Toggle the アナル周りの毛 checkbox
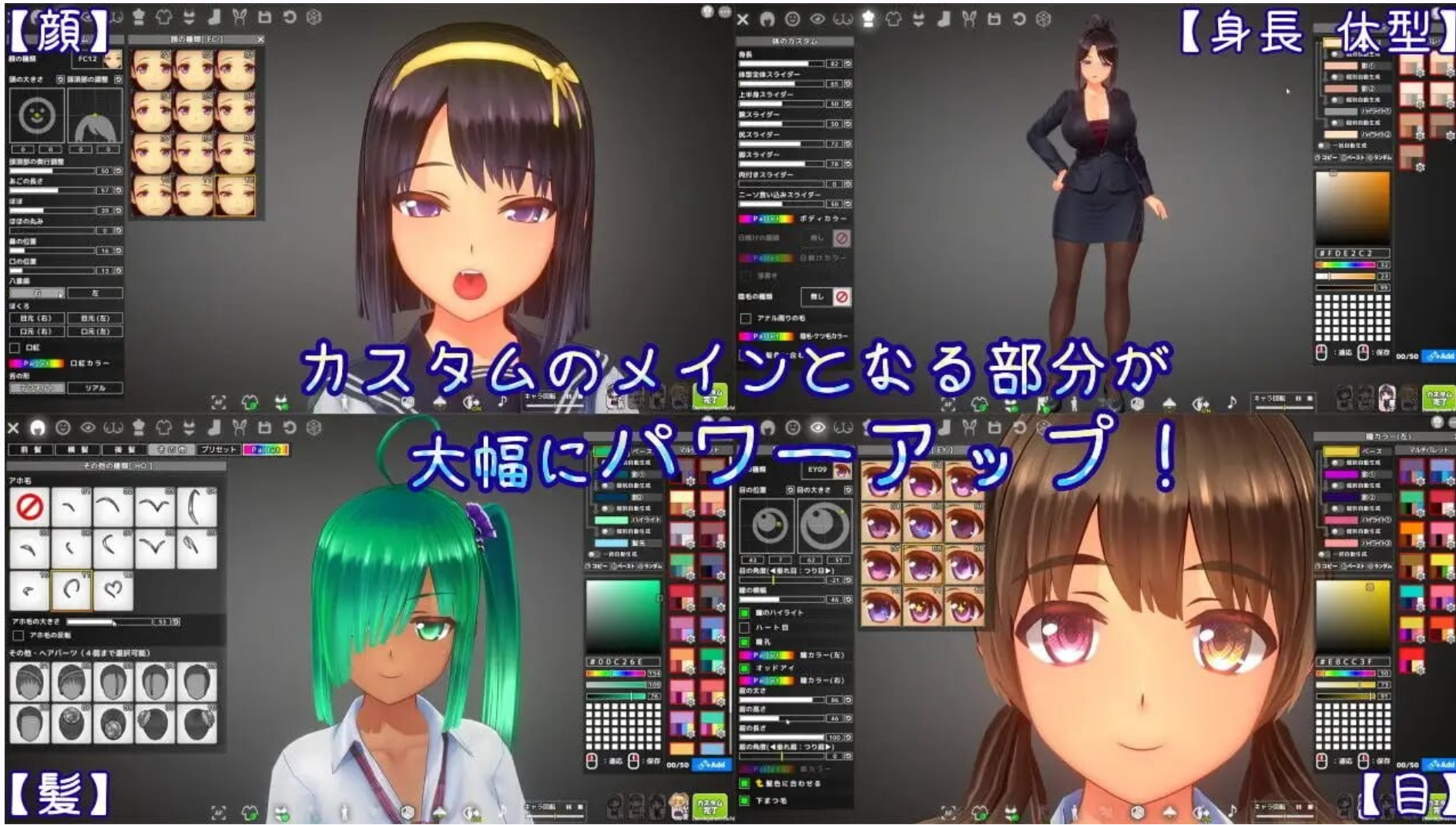The height and width of the screenshot is (825, 1456). click(x=746, y=318)
